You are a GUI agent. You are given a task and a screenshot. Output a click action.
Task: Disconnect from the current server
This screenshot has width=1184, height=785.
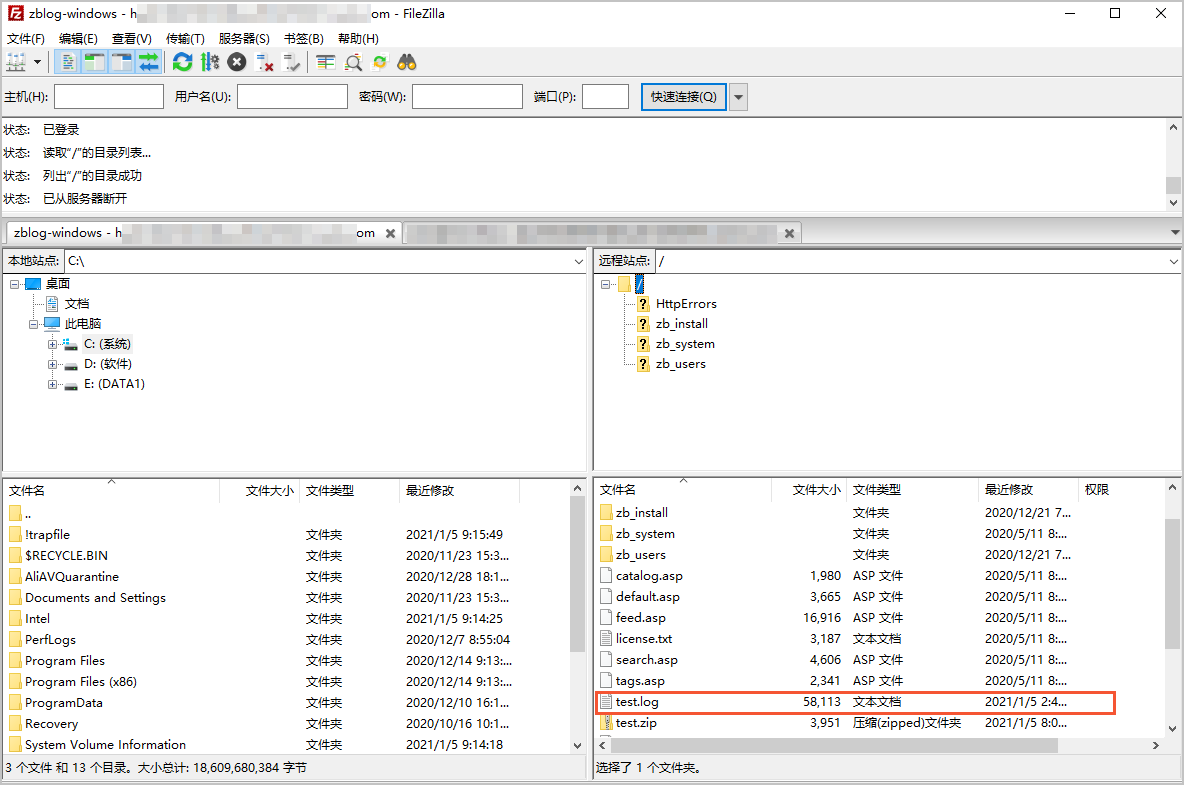[264, 62]
